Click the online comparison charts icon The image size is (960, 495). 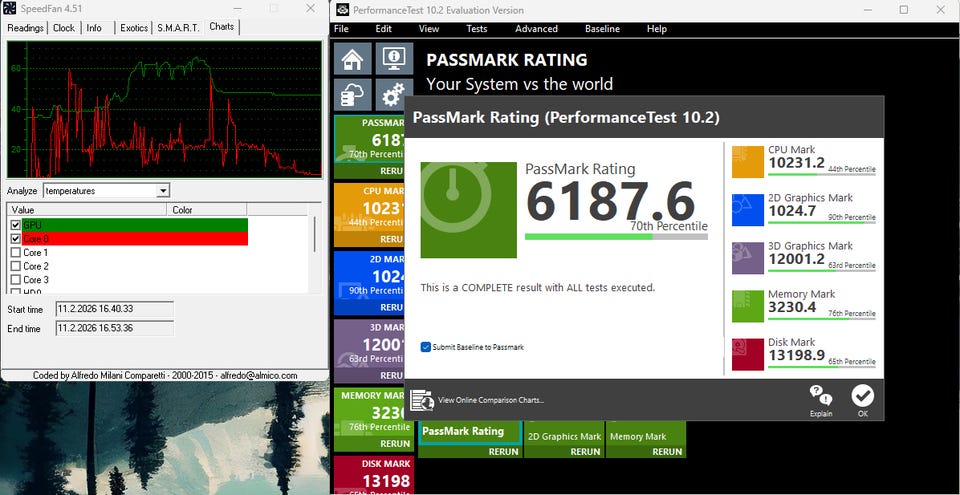[422, 400]
